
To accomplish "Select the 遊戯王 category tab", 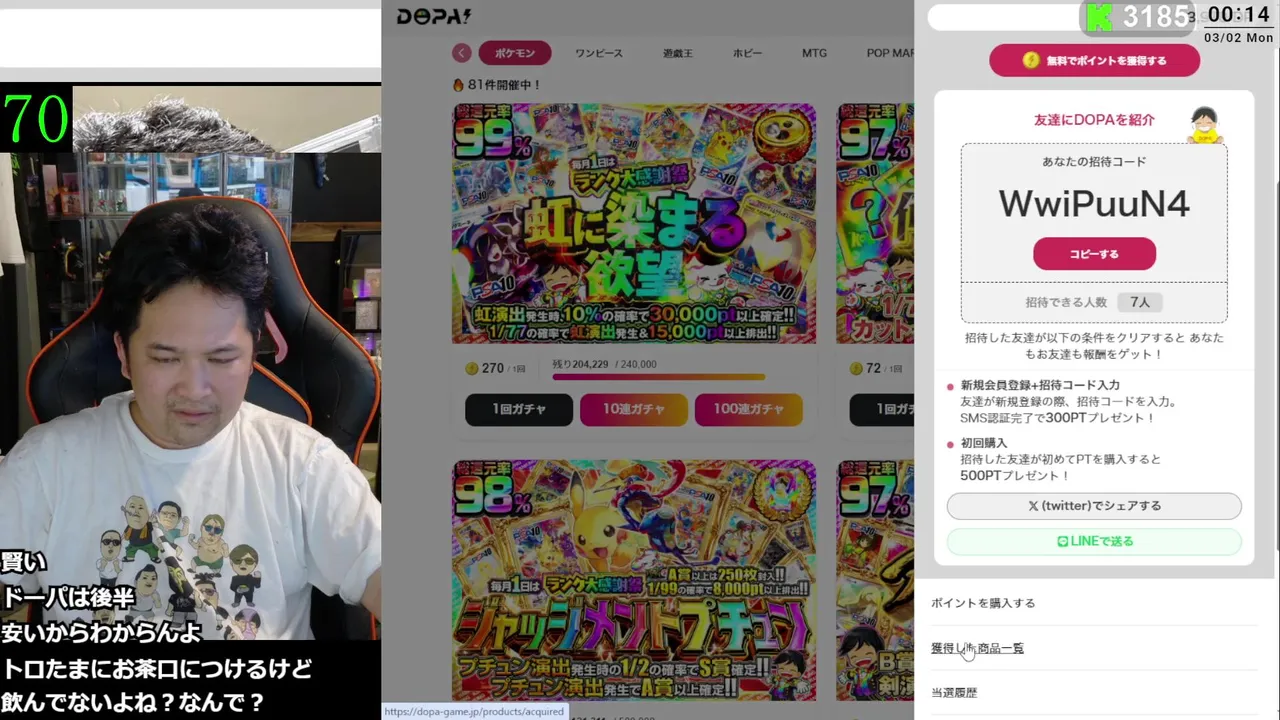I will click(677, 53).
